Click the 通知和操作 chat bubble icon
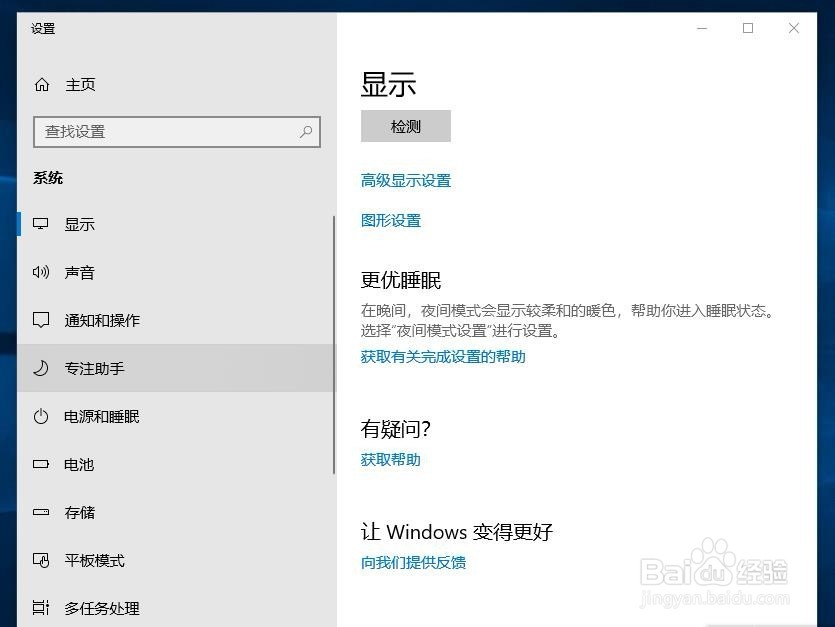The height and width of the screenshot is (627, 835). [41, 320]
